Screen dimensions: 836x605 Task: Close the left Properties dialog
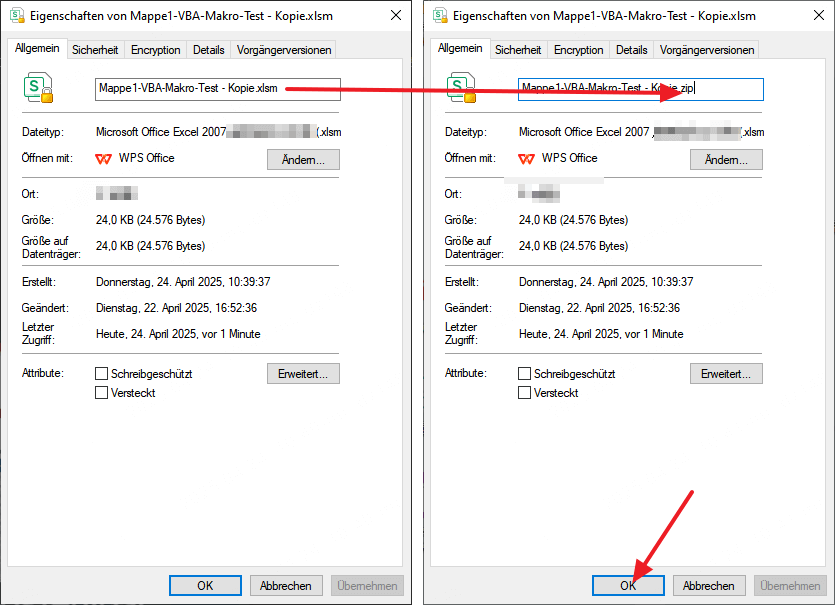point(396,15)
